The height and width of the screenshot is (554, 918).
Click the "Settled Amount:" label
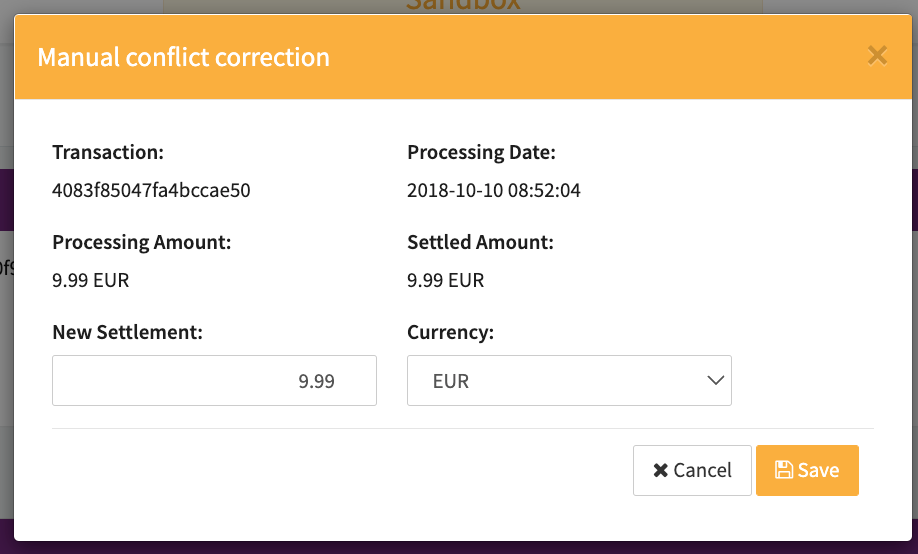pyautogui.click(x=480, y=242)
